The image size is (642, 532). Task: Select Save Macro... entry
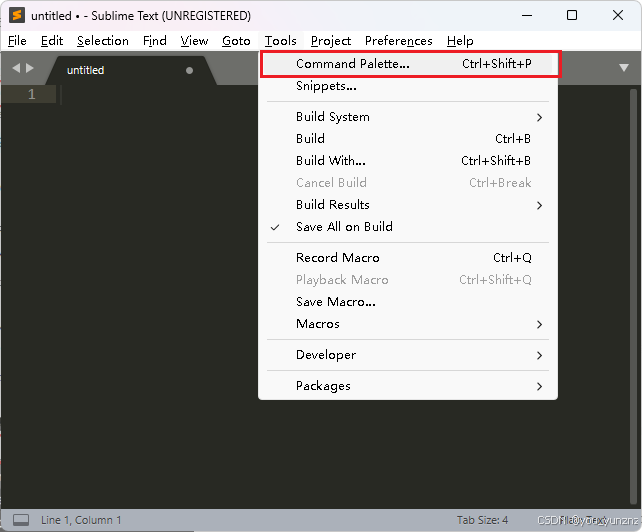click(408, 302)
